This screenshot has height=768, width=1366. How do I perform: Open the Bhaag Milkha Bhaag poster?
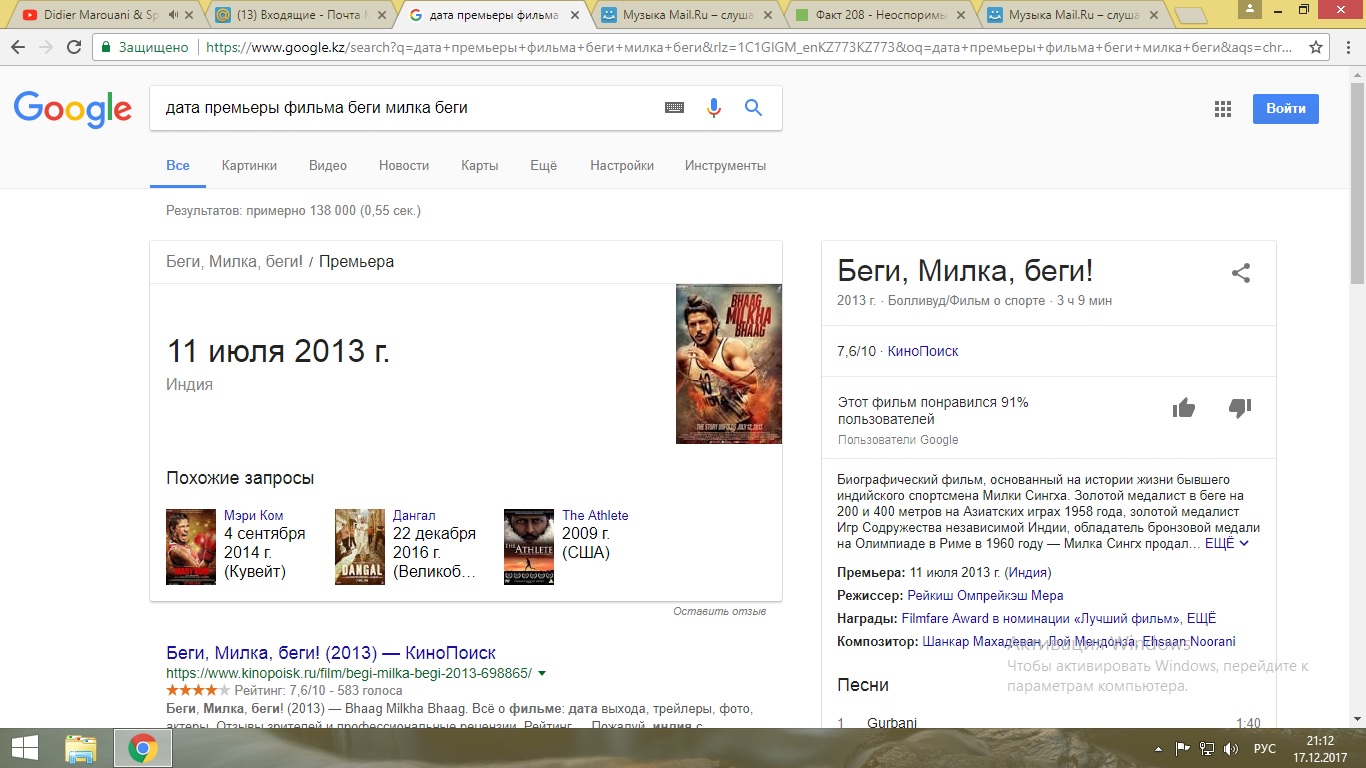coord(729,364)
